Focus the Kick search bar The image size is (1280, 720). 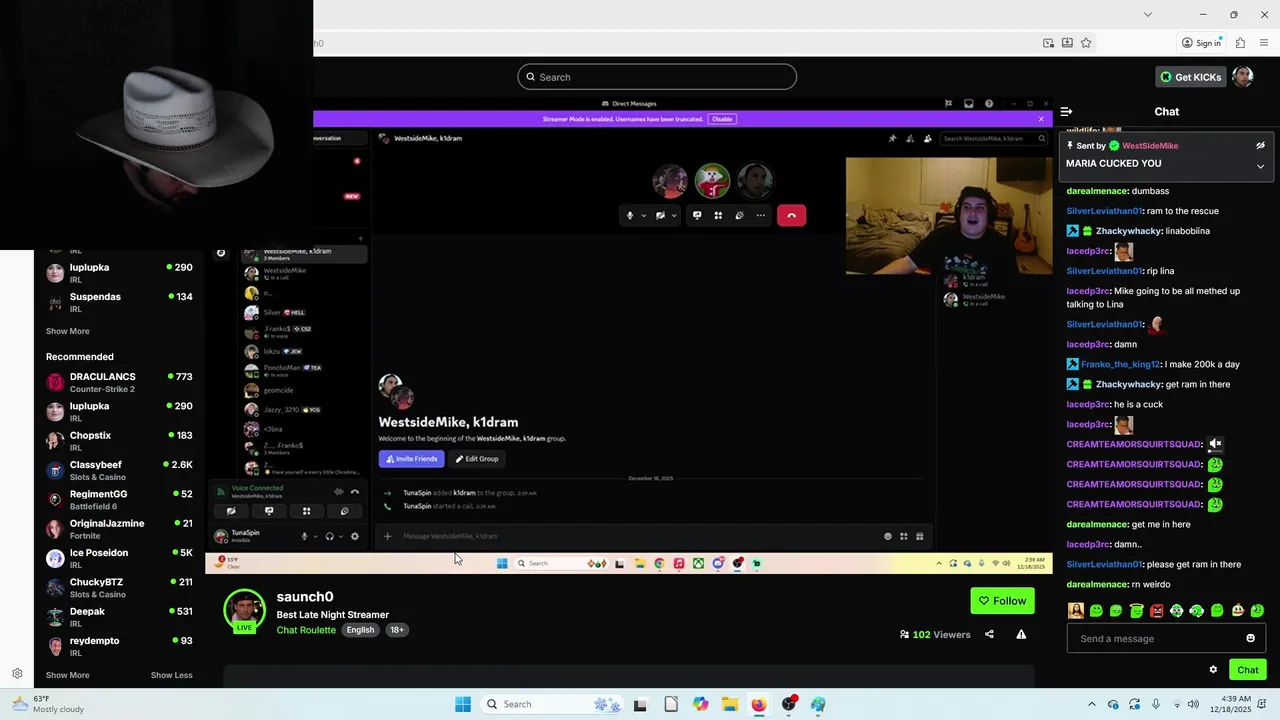click(x=657, y=77)
